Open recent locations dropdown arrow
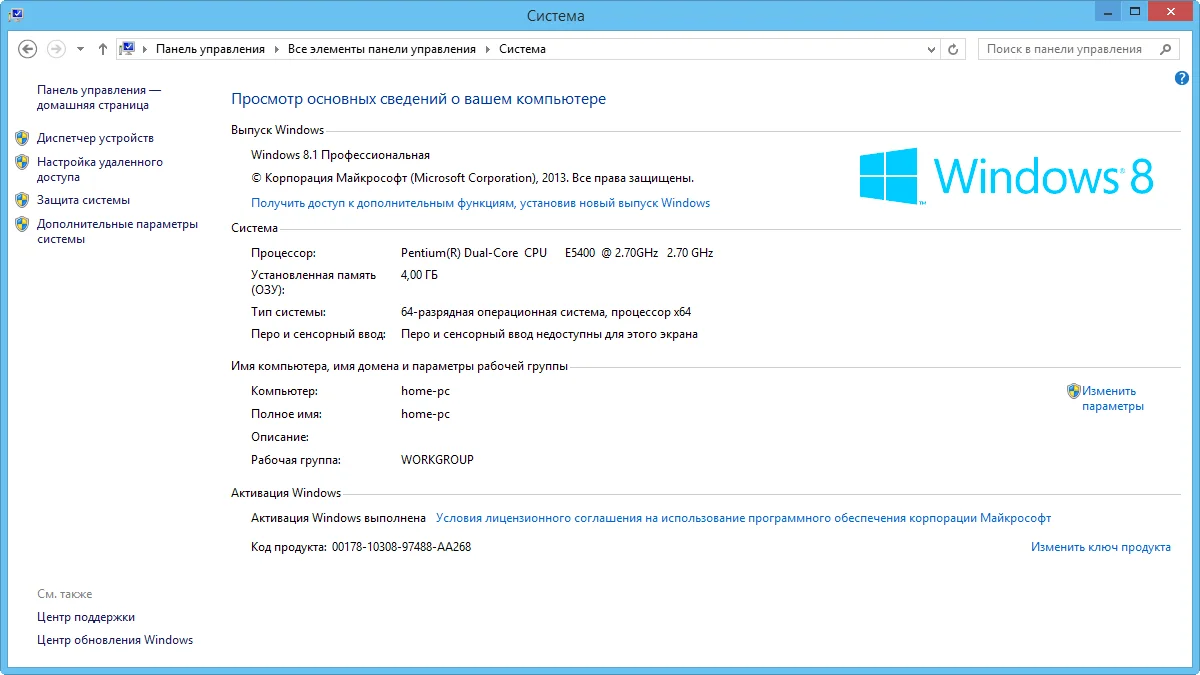1200x675 pixels. click(80, 49)
